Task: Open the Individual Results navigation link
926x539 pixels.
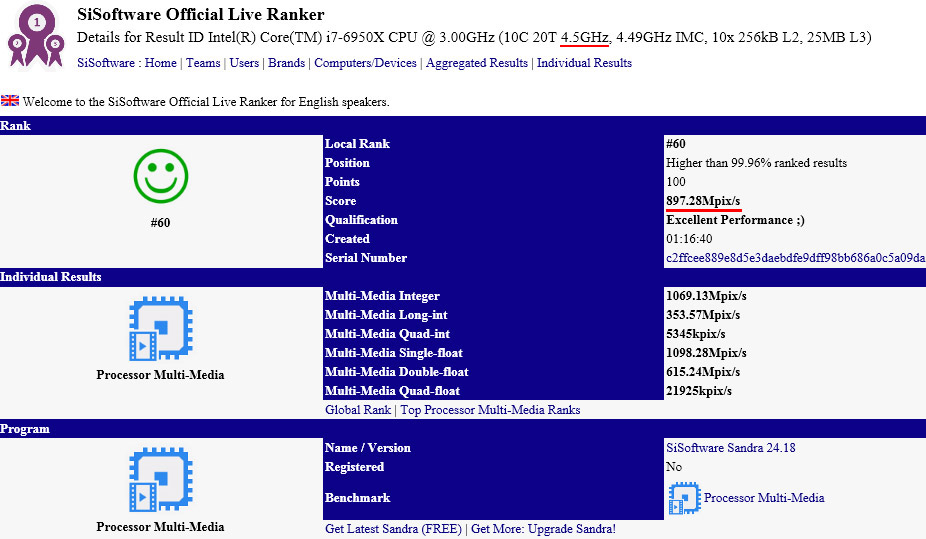Action: click(x=584, y=63)
